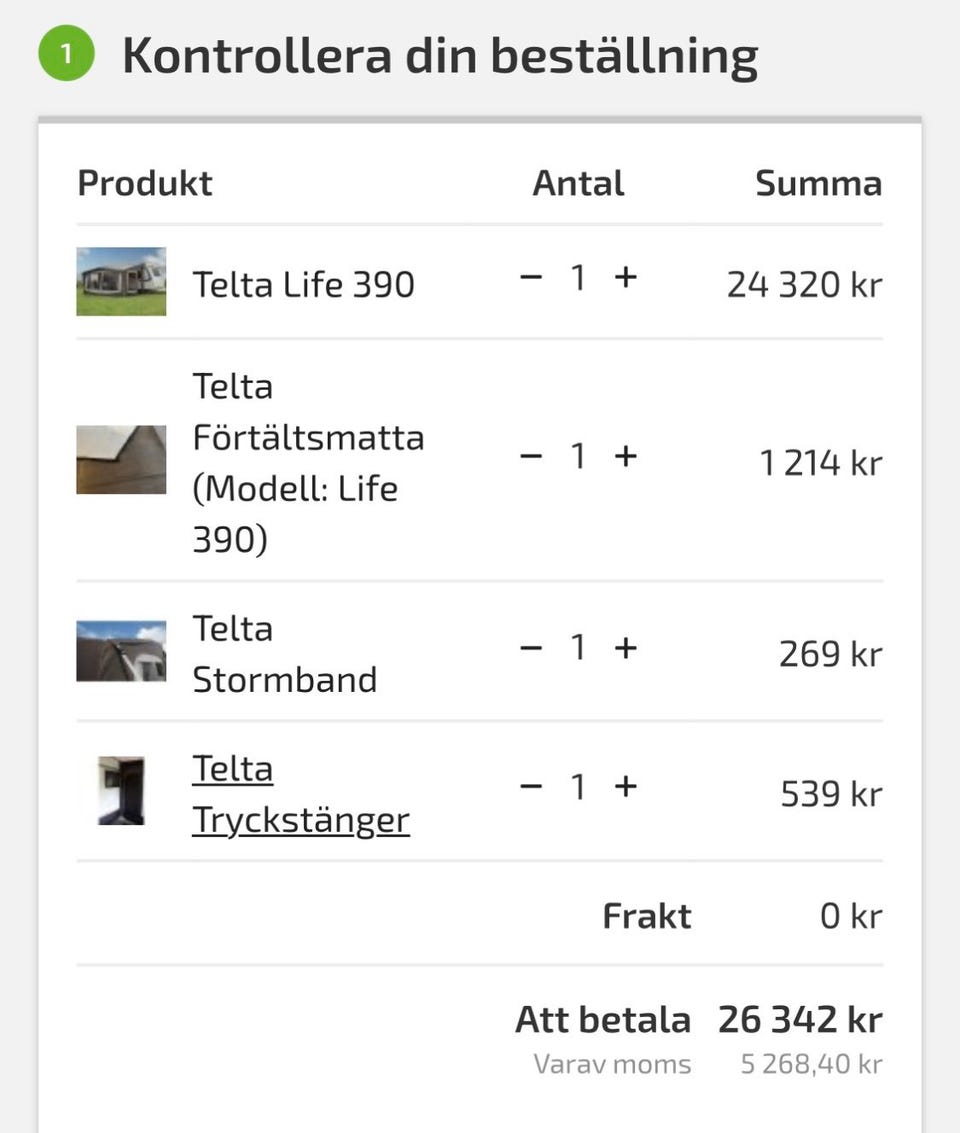This screenshot has width=960, height=1133.
Task: Decrease quantity of Telta Life 390
Action: (531, 278)
